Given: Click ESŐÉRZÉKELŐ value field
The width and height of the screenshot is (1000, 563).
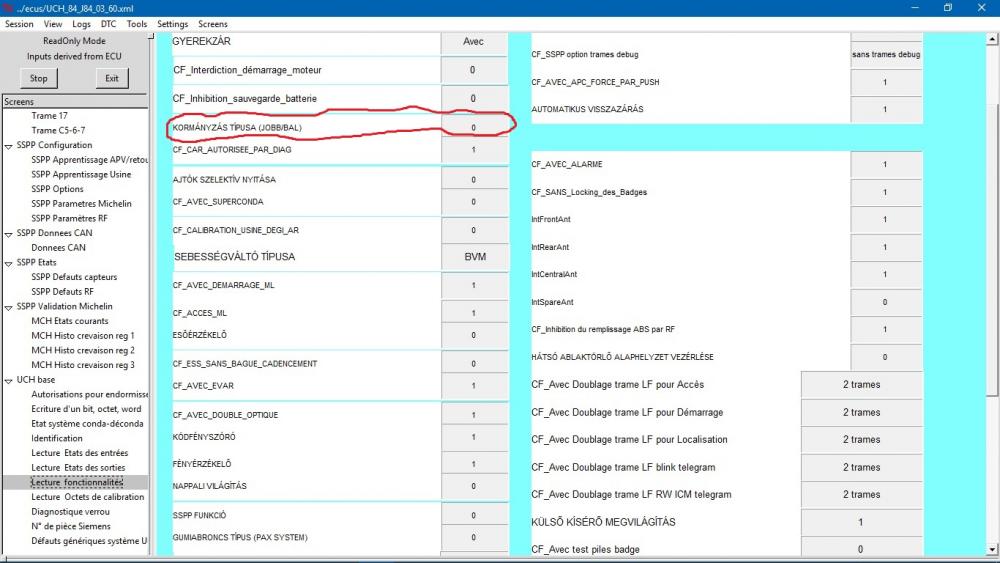Looking at the screenshot, I should tap(474, 335).
